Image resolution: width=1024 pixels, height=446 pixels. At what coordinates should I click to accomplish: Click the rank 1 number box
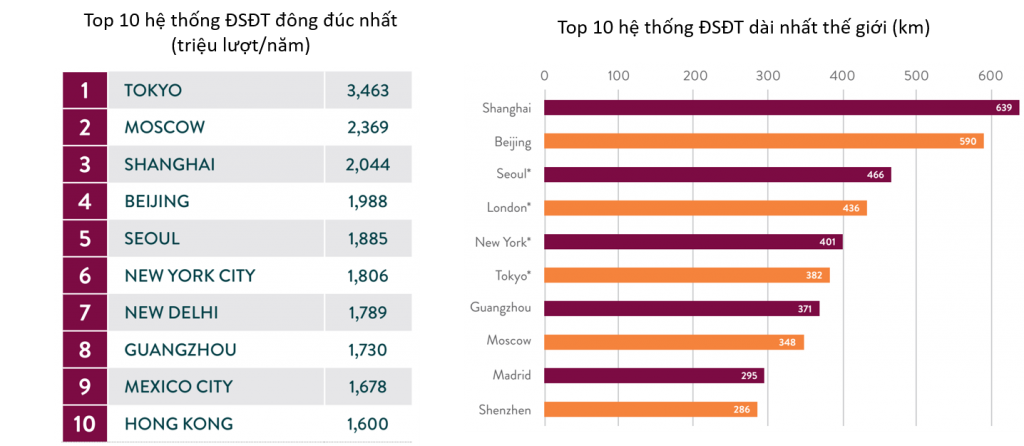click(x=85, y=90)
